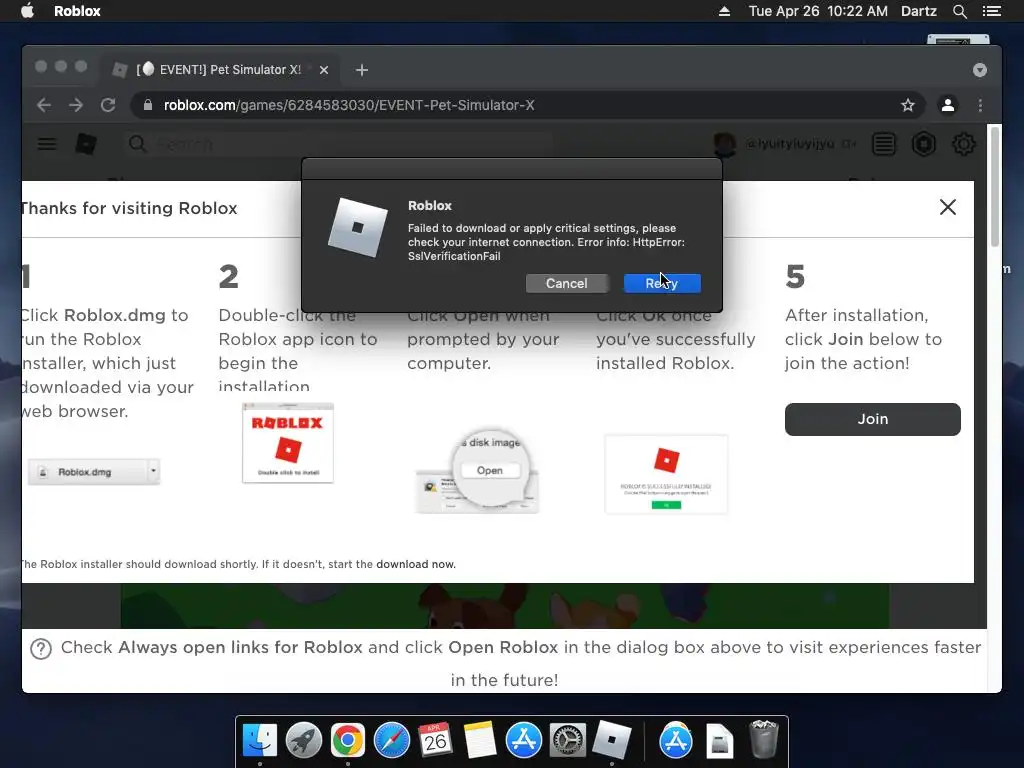This screenshot has width=1024, height=768.
Task: Go back to the previous page in Chrome
Action: point(44,105)
